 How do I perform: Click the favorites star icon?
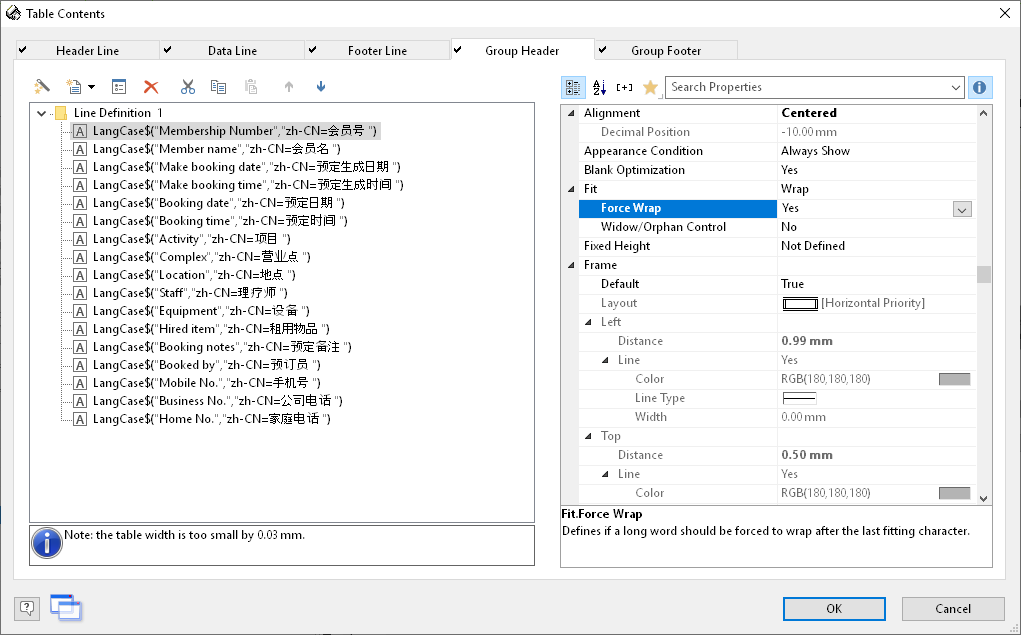point(650,87)
